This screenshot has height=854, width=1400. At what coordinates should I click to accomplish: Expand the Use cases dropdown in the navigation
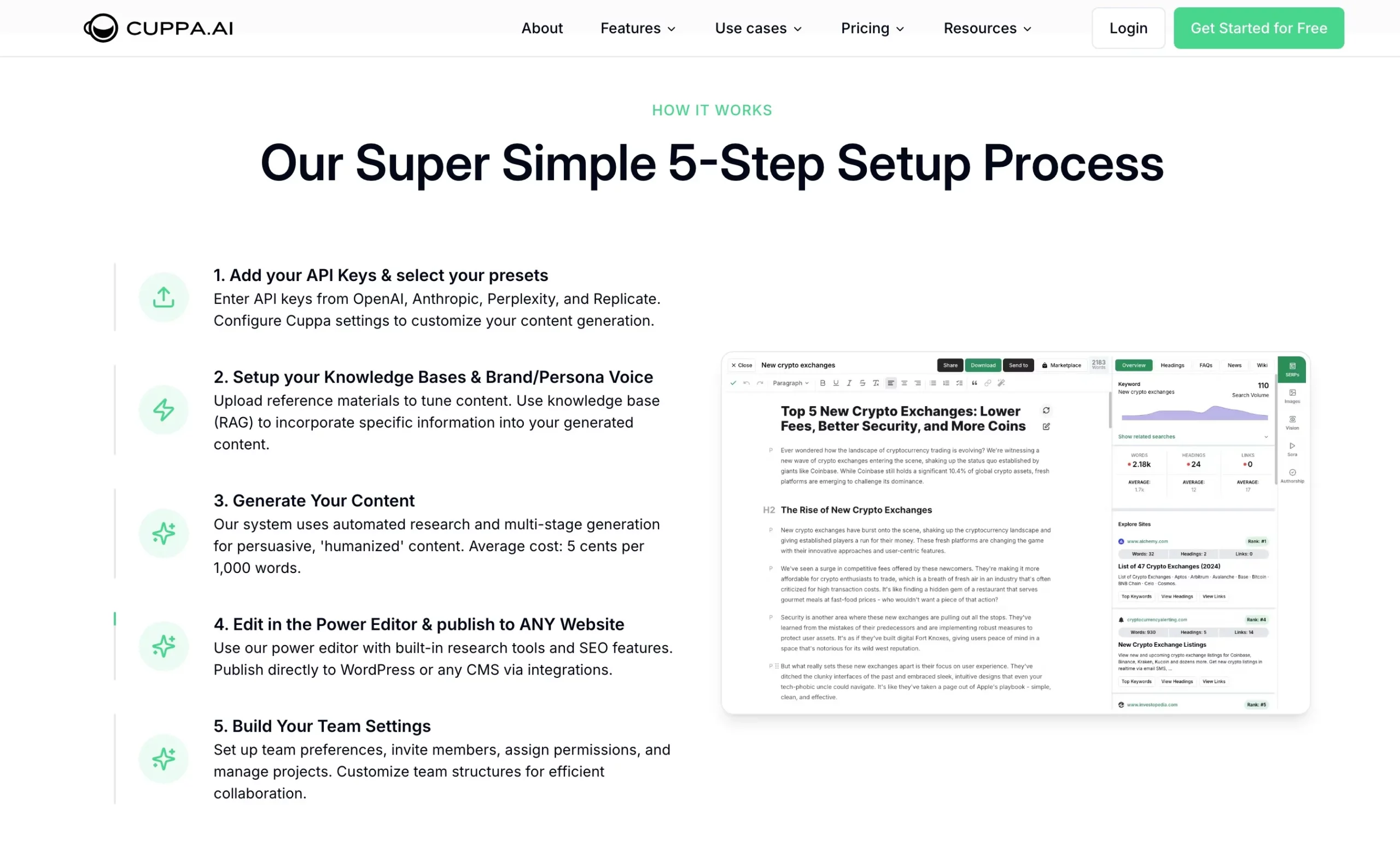tap(757, 28)
